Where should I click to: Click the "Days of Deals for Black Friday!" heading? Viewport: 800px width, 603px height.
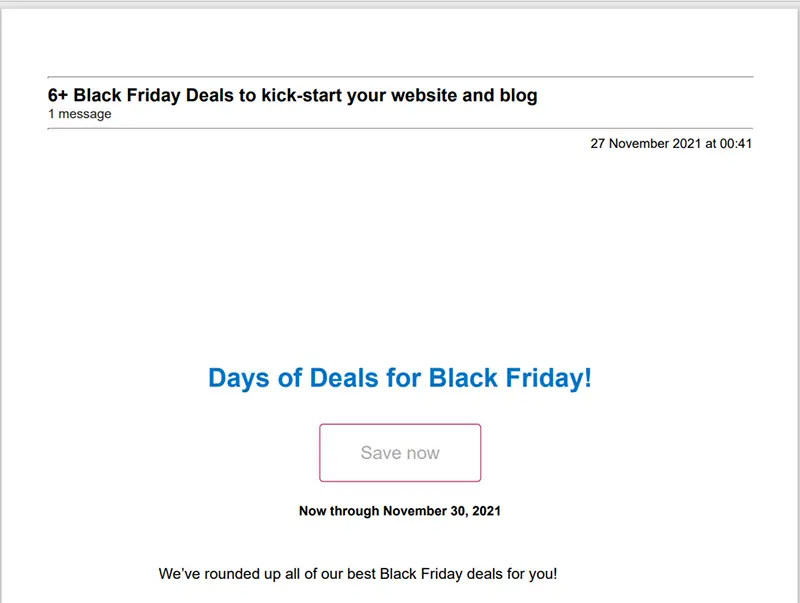coord(400,379)
